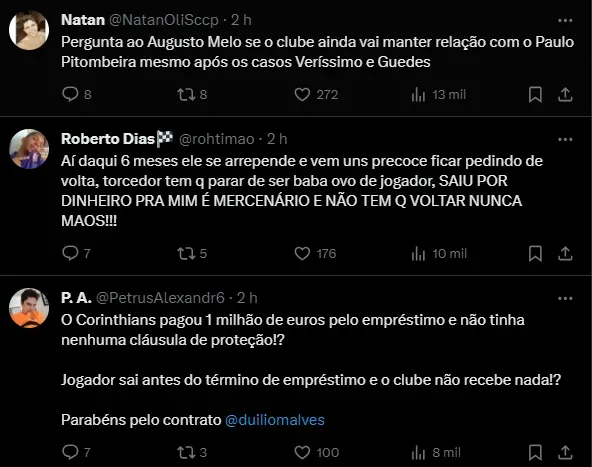The height and width of the screenshot is (467, 592).
Task: Like P. A.'s tweet with 100 likes
Action: [302, 452]
